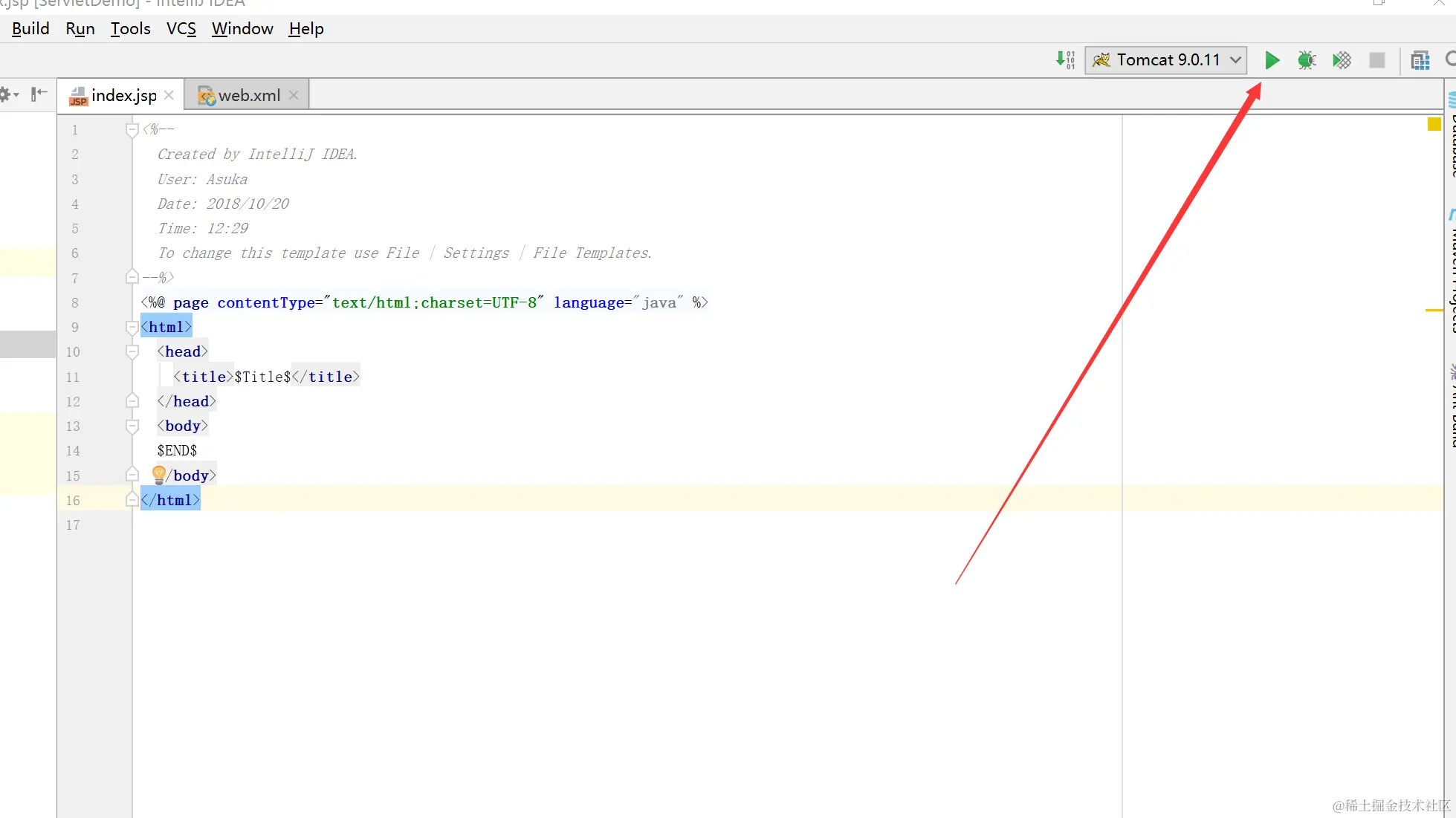1456x818 pixels.
Task: Open the Tools menu
Action: click(x=130, y=29)
